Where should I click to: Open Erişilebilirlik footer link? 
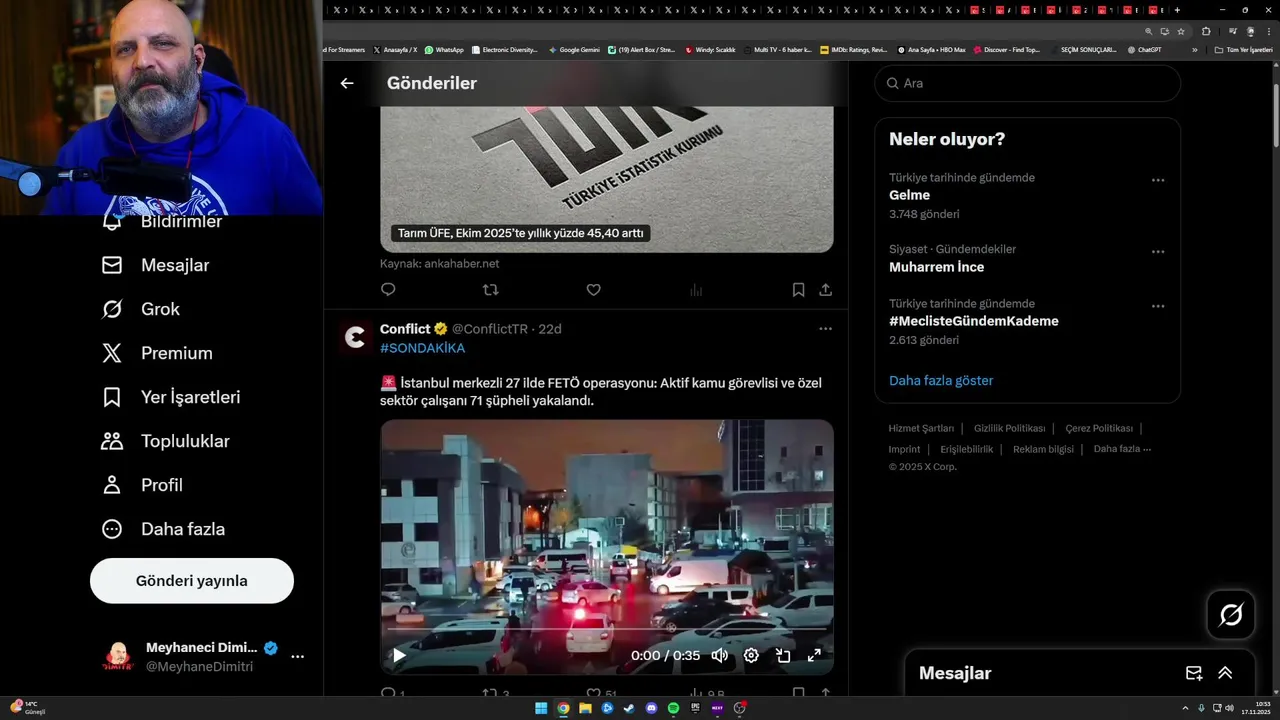pos(967,449)
